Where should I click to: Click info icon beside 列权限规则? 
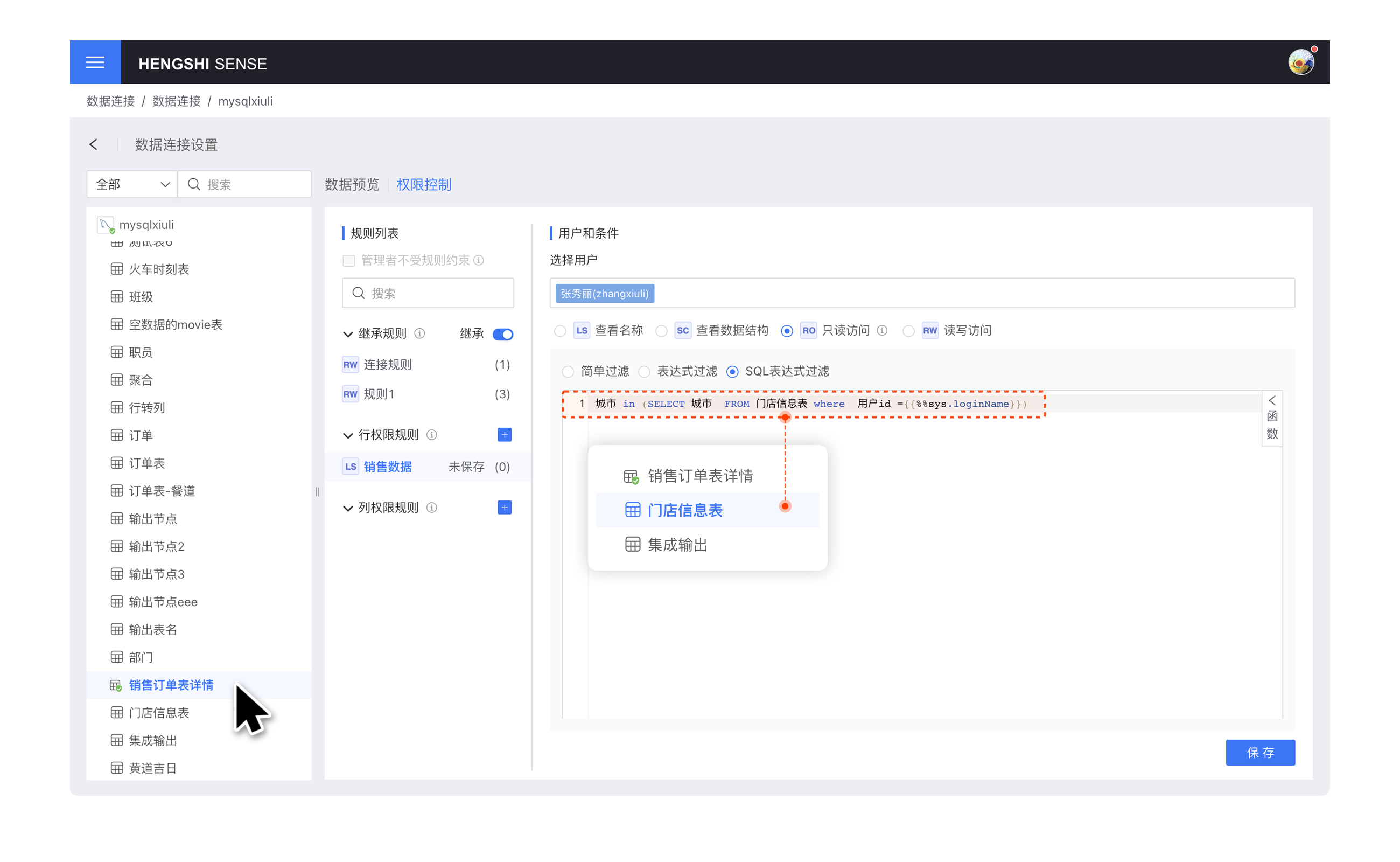point(431,508)
